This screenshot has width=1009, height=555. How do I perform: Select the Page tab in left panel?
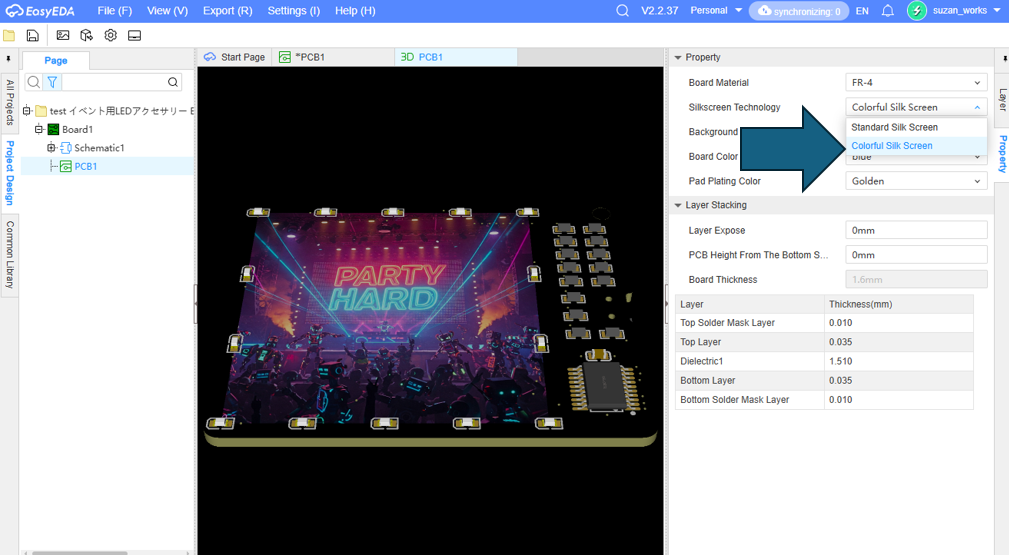coord(56,61)
